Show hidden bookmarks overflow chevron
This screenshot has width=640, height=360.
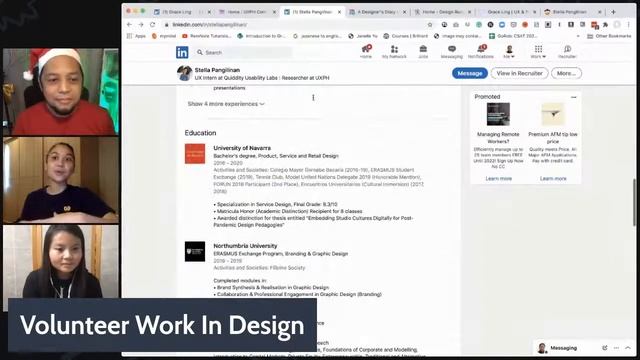click(578, 36)
